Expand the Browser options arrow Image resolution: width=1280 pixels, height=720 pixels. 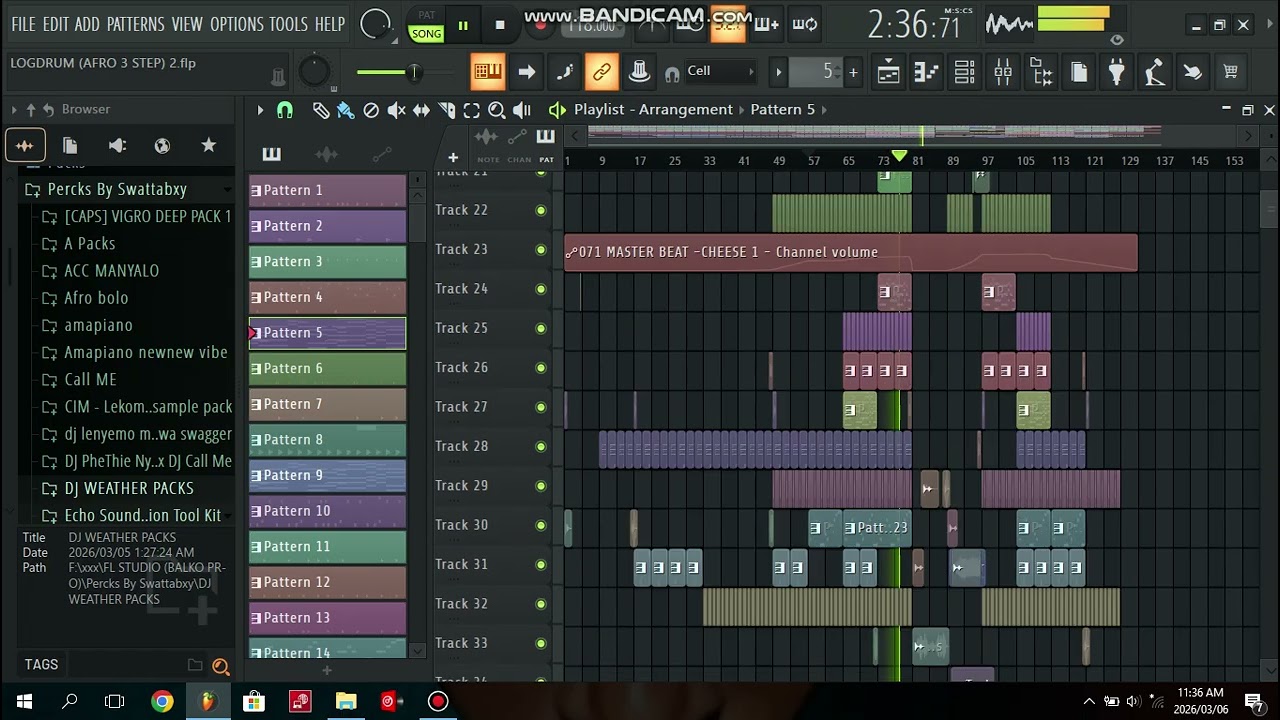(x=14, y=110)
